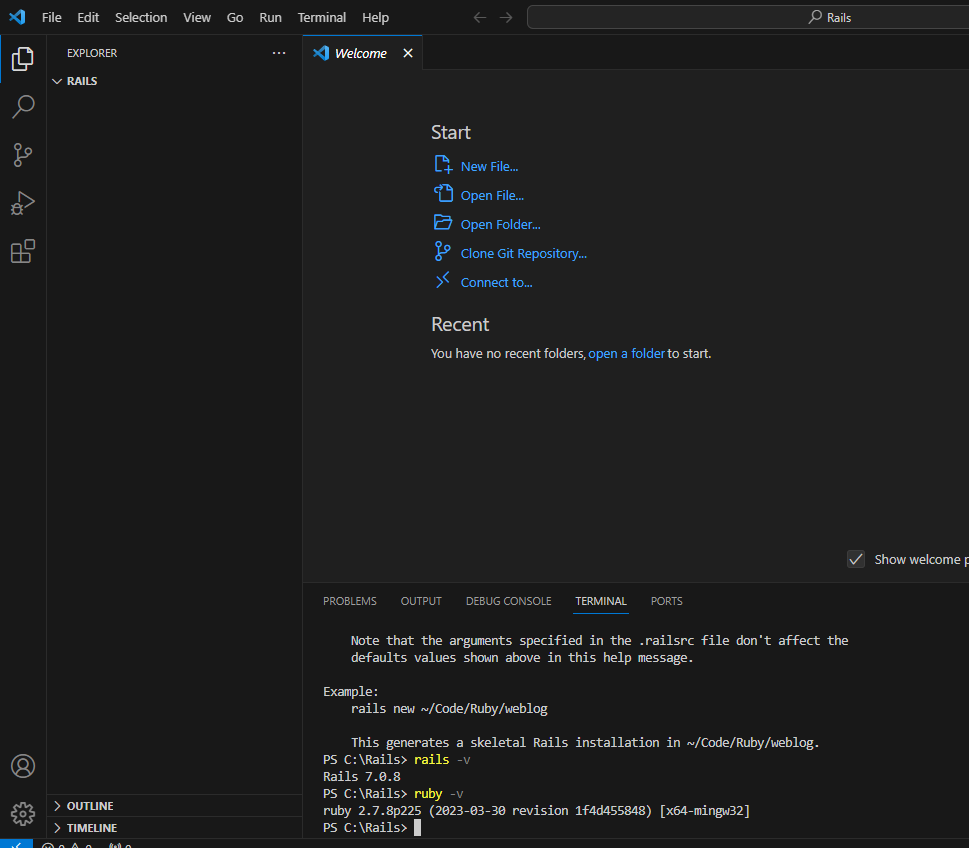Open the Edit menu
Viewport: 969px width, 848px height.
88,17
